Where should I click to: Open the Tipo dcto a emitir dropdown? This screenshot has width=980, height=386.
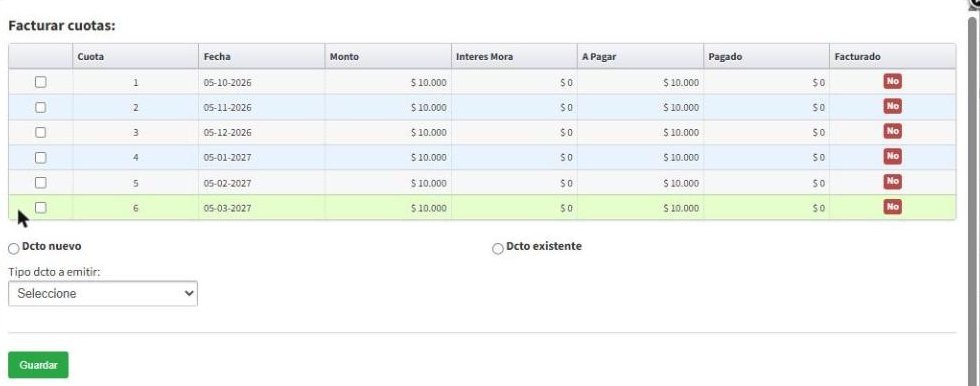coord(102,294)
